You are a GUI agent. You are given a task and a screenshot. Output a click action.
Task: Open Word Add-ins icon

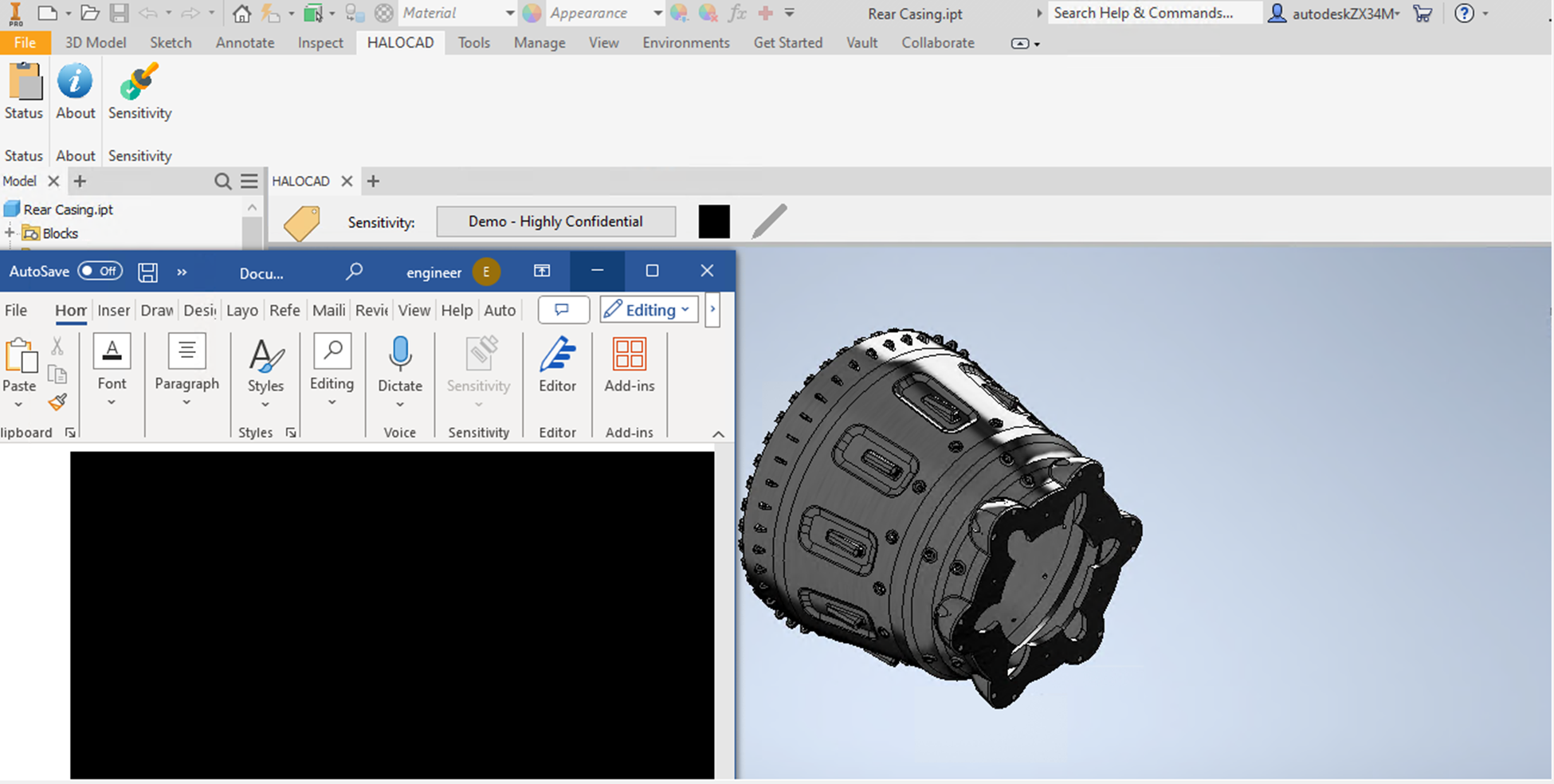(629, 355)
